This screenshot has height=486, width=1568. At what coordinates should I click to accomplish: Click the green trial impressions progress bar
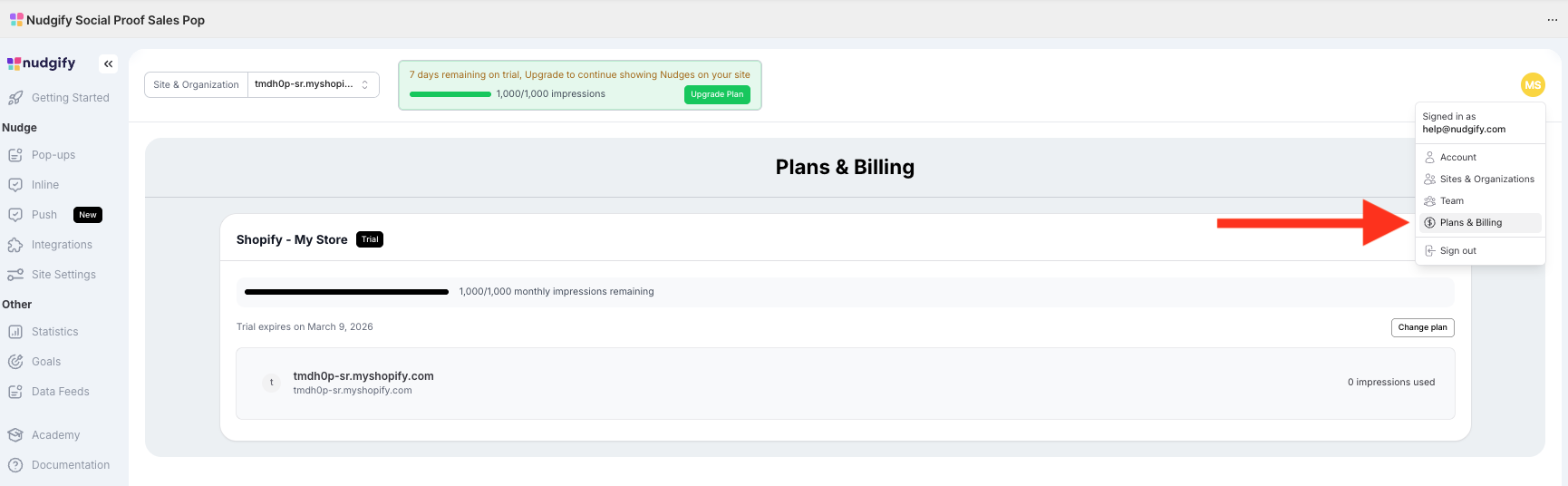coord(450,94)
